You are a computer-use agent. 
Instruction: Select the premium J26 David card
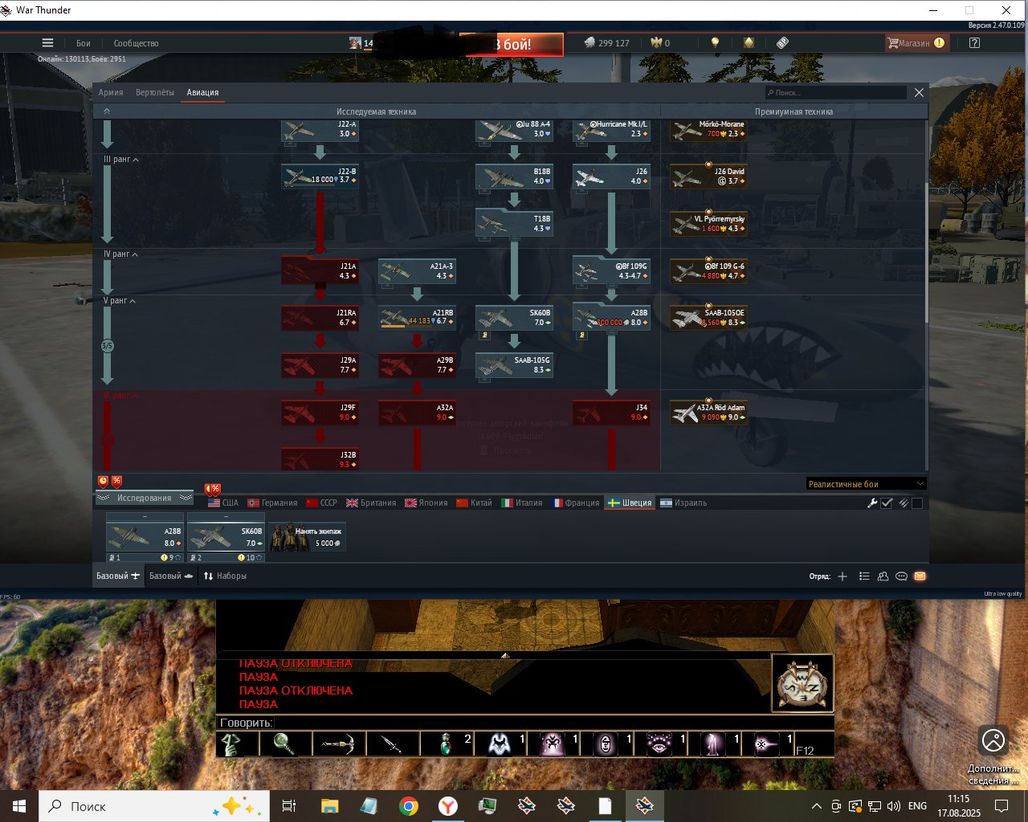point(708,176)
